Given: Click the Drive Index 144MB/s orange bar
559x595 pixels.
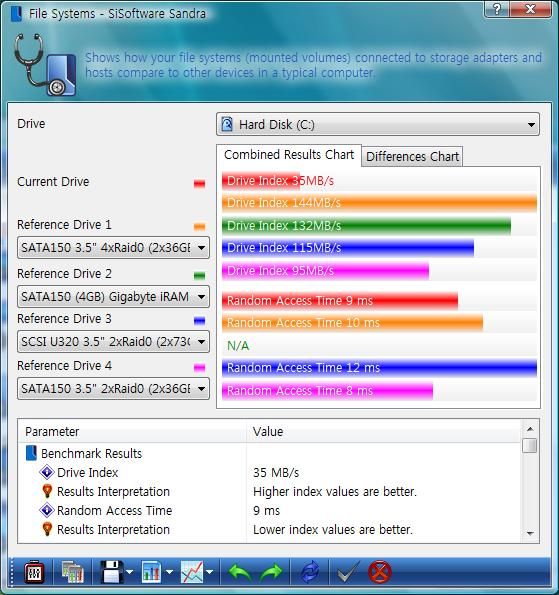Looking at the screenshot, I should point(379,203).
